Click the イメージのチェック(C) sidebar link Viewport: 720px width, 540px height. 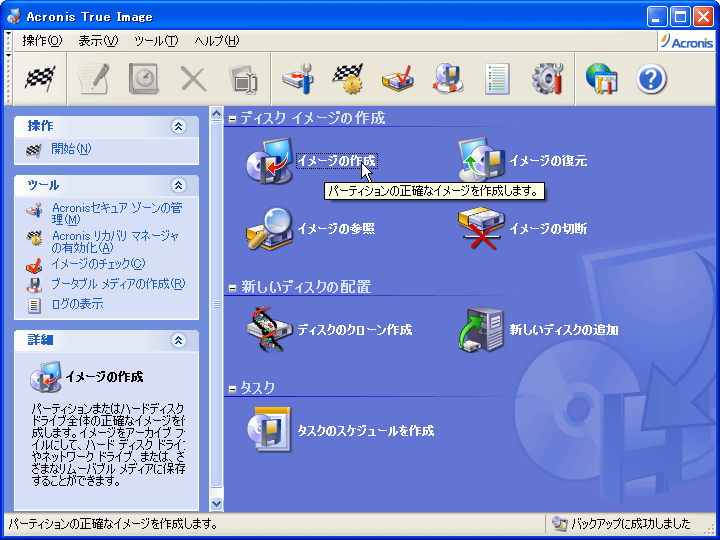click(98, 264)
